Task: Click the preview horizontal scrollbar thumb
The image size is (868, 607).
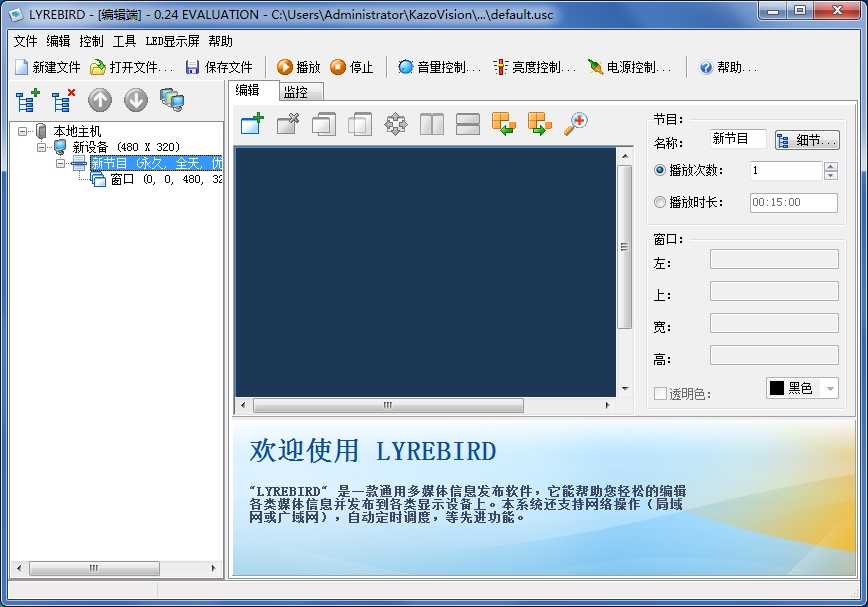Action: (x=388, y=406)
